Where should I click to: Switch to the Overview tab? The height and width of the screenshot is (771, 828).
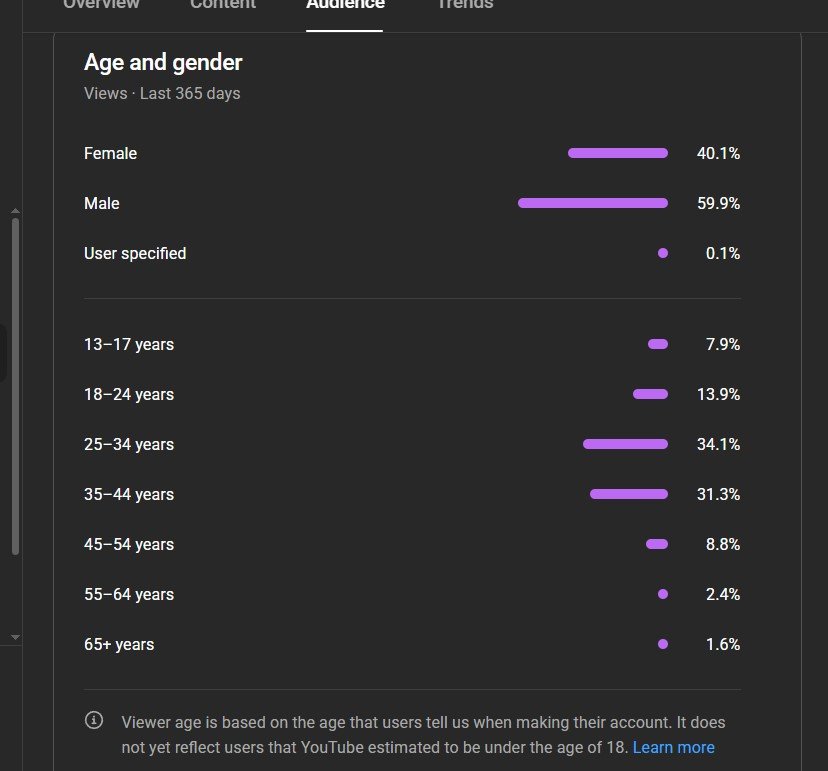coord(101,5)
